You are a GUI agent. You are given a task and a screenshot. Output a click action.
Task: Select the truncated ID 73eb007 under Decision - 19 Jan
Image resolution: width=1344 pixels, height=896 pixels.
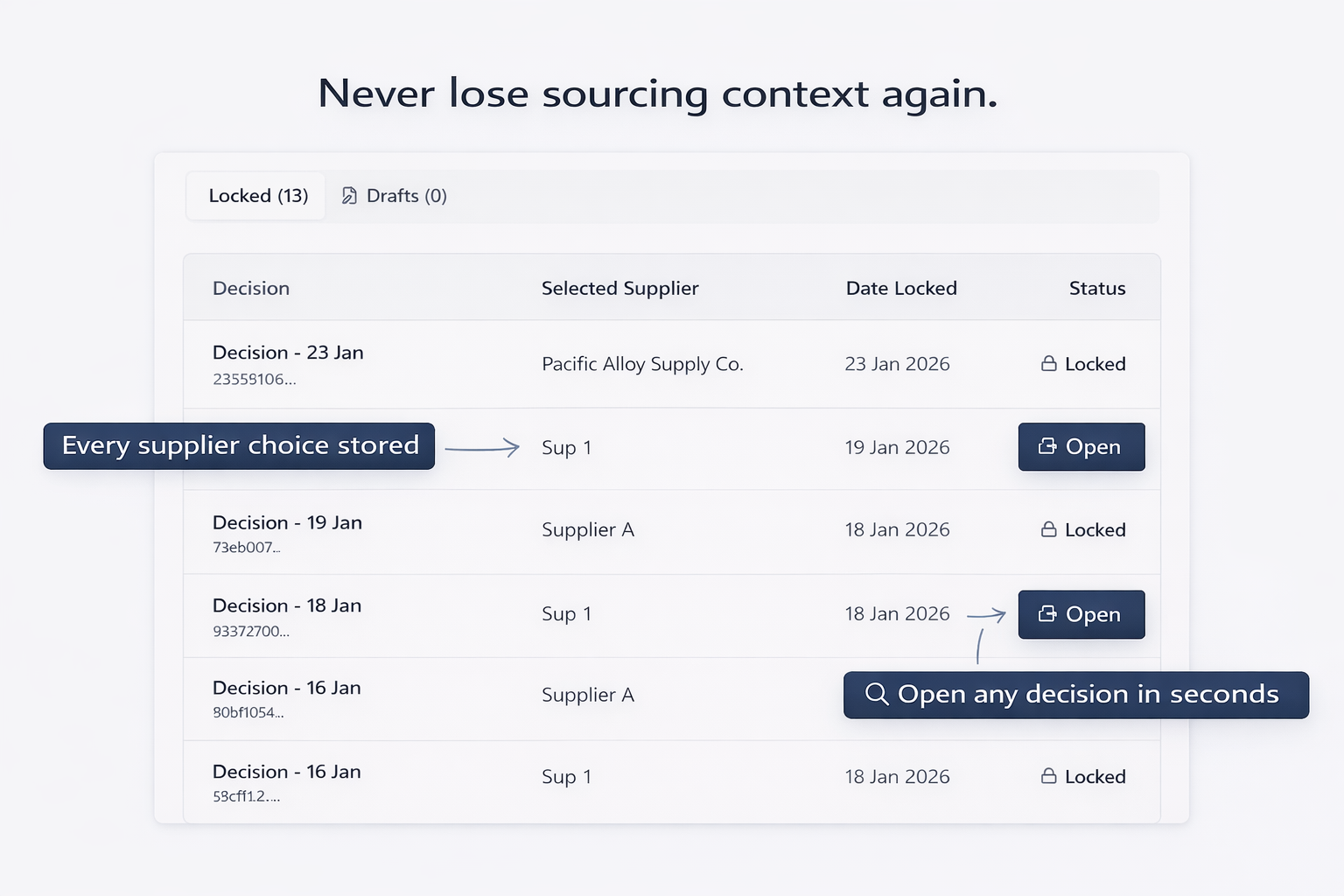(x=246, y=547)
